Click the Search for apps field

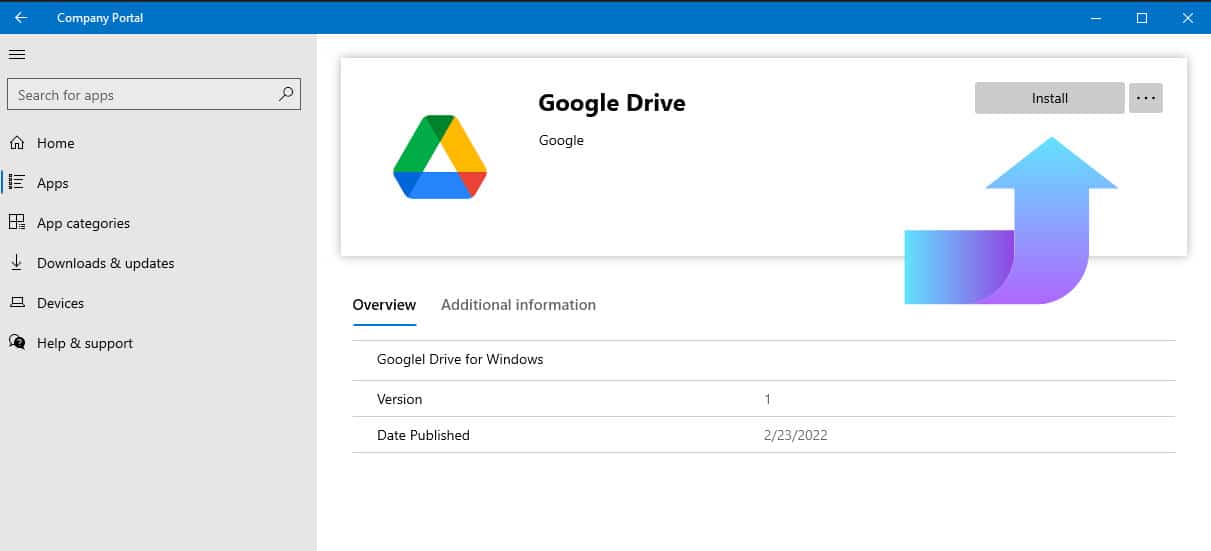pos(140,95)
